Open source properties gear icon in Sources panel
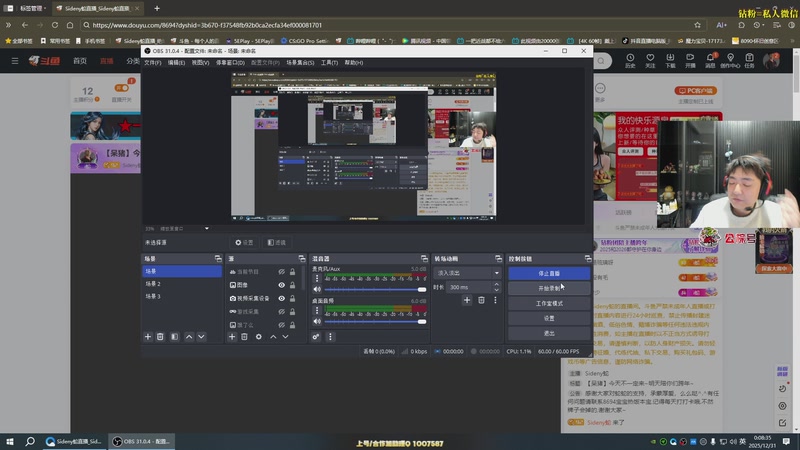 click(259, 337)
